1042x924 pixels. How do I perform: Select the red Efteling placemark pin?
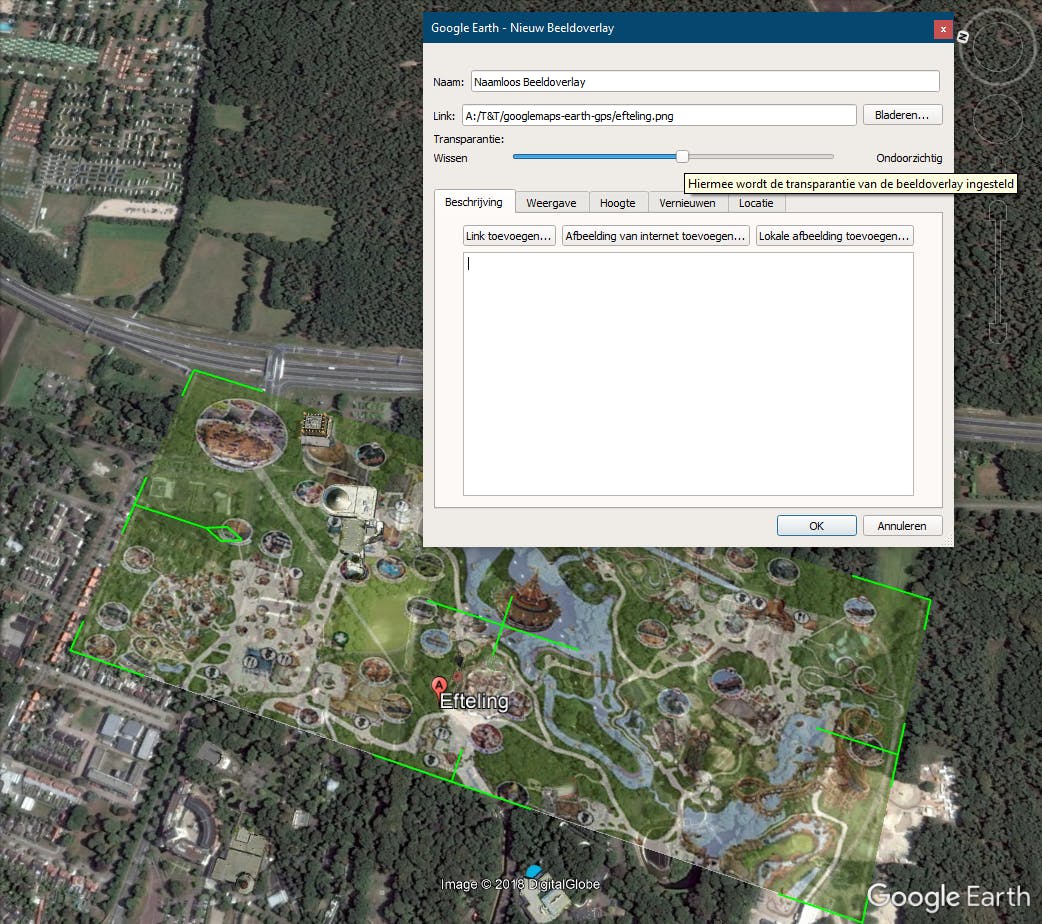pos(438,686)
